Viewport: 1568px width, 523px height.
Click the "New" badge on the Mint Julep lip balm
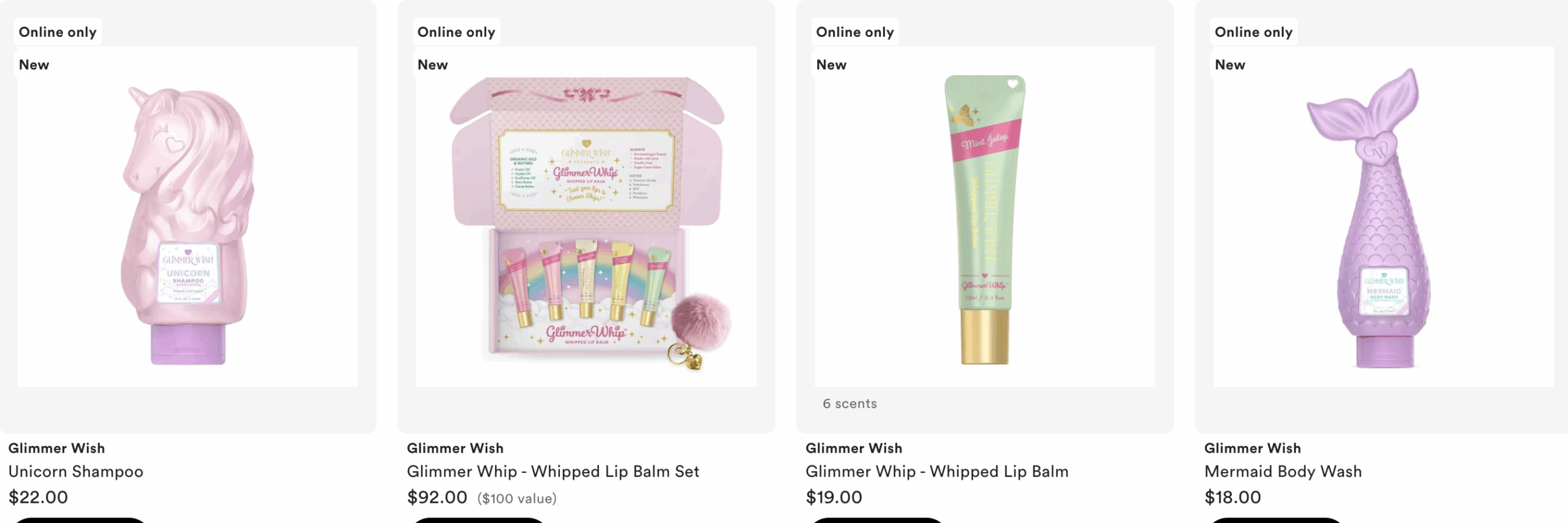[x=831, y=65]
